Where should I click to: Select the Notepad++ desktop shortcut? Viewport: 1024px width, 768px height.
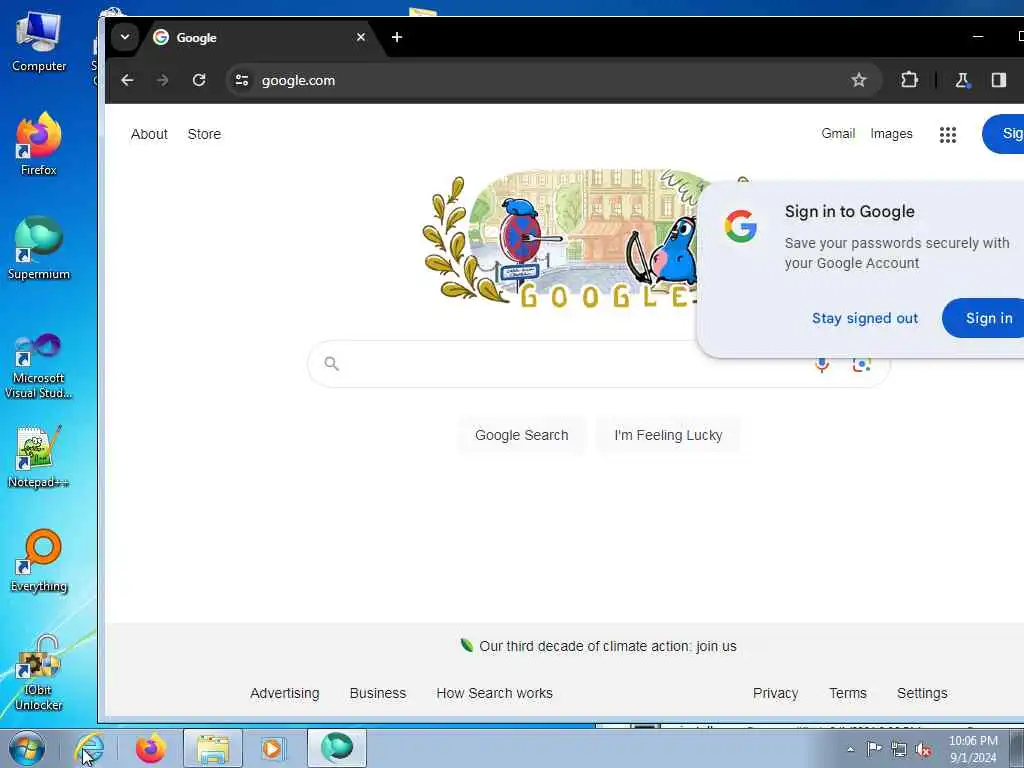[x=39, y=456]
